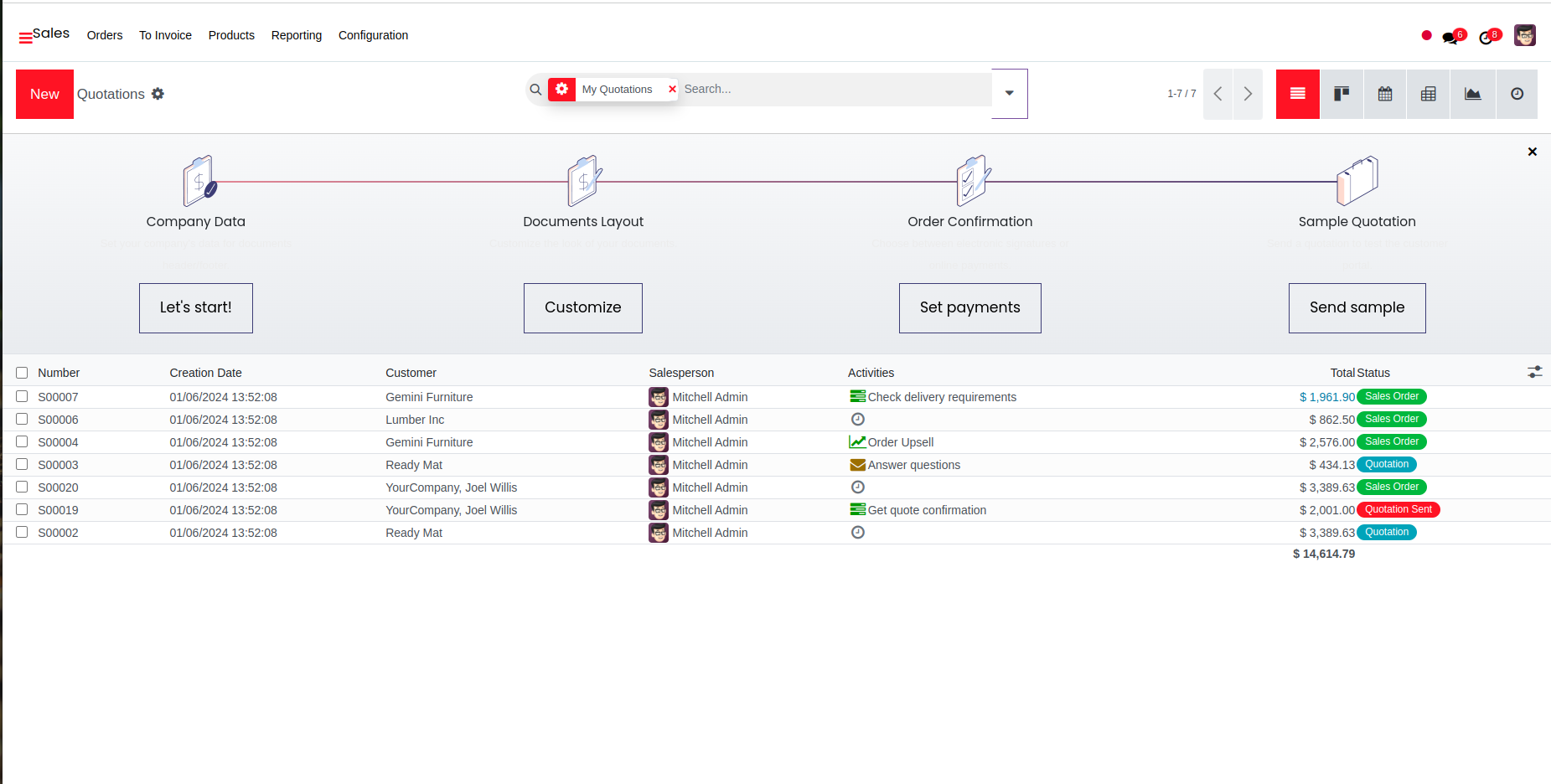Click activity clock icon for S00020
Image resolution: width=1551 pixels, height=784 pixels.
pos(857,487)
